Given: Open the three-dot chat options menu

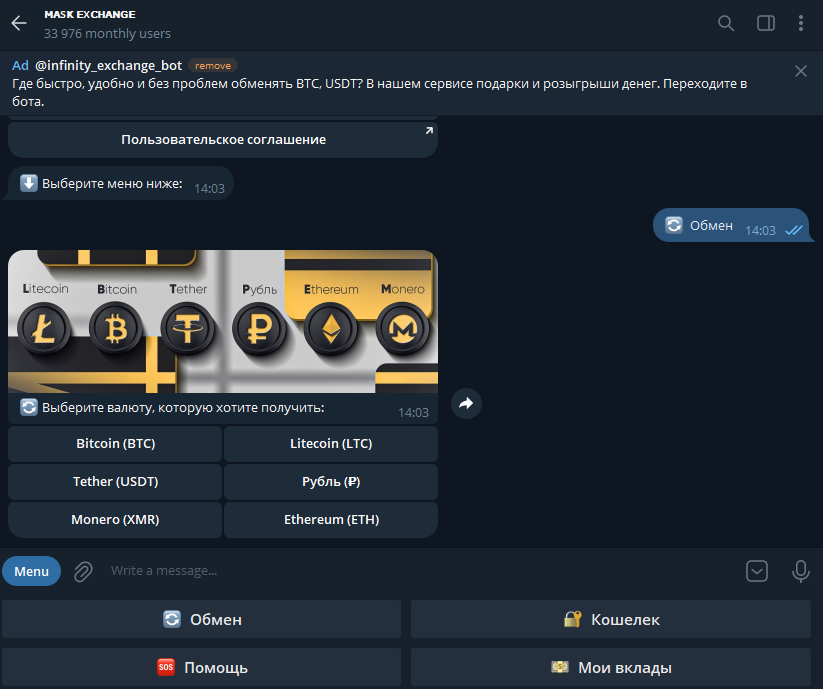Looking at the screenshot, I should (800, 23).
